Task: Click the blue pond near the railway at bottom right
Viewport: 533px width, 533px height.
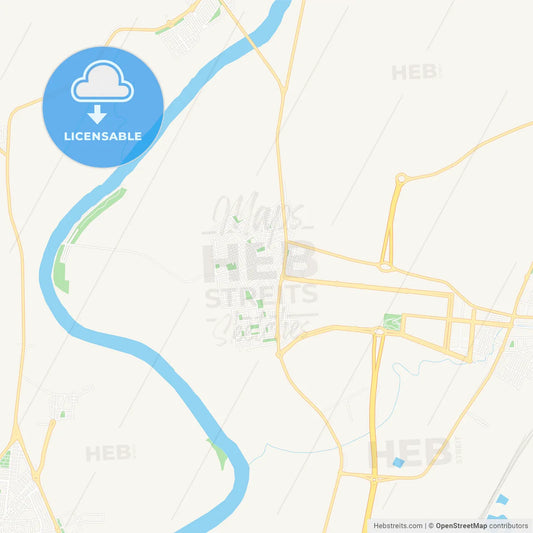Action: point(502,499)
